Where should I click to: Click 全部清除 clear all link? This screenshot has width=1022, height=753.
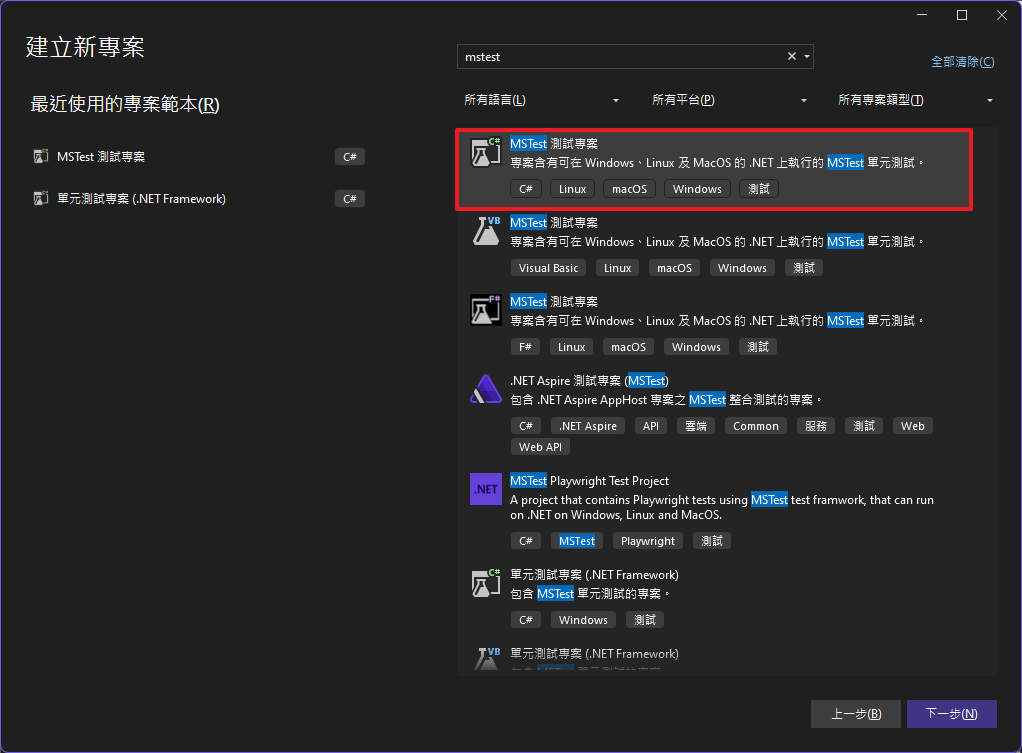point(963,62)
